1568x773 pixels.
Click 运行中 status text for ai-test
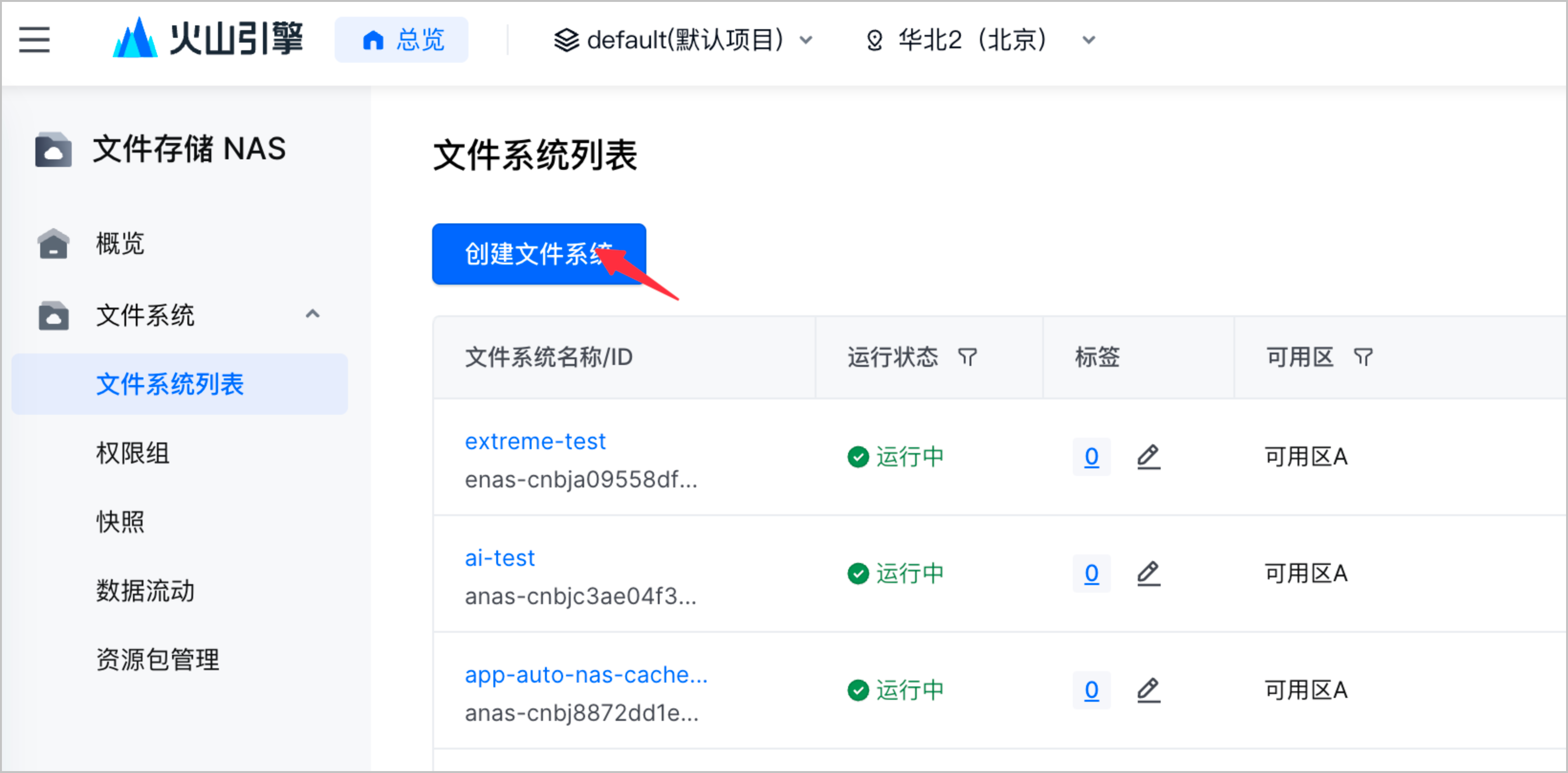tap(910, 574)
